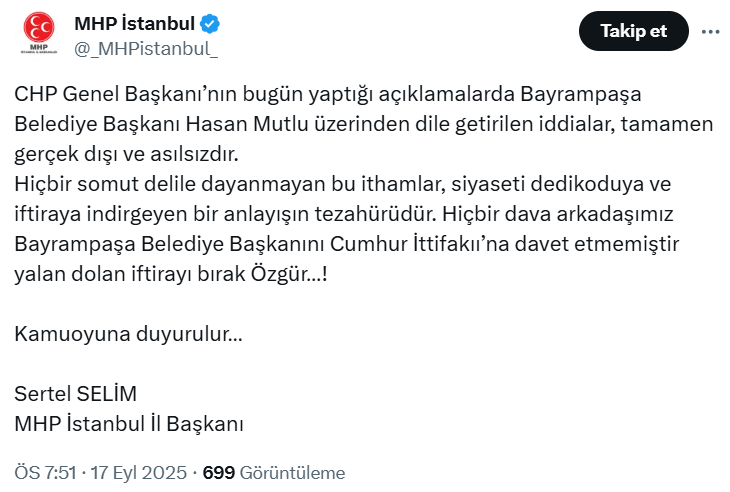The height and width of the screenshot is (492, 730).
Task: Click the title line "MHP İstanbul İl Başkanı"
Action: coord(129,423)
